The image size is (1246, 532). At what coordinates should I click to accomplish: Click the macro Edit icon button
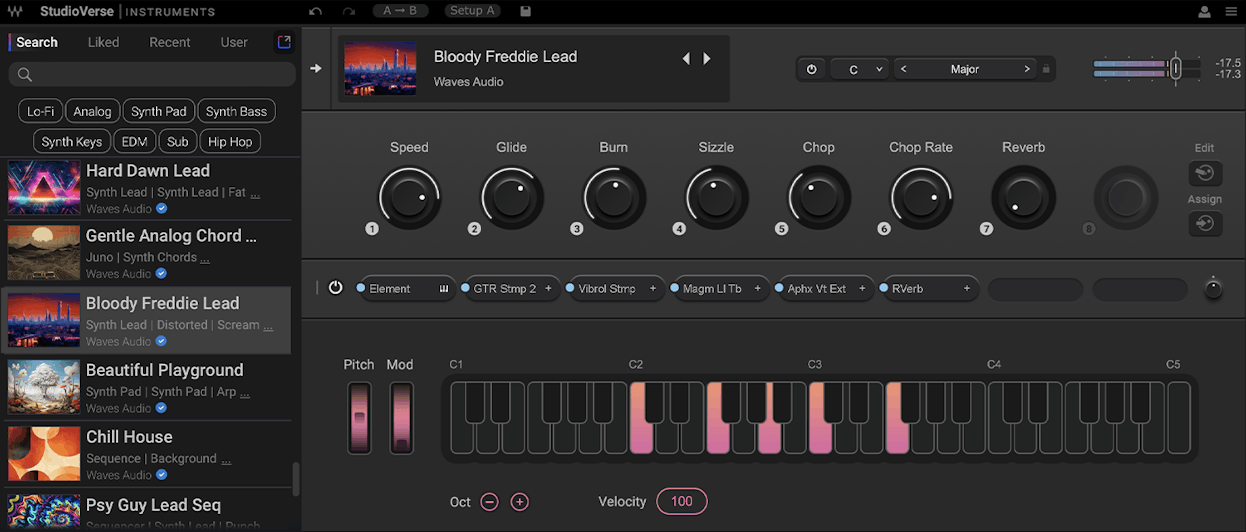(1204, 173)
